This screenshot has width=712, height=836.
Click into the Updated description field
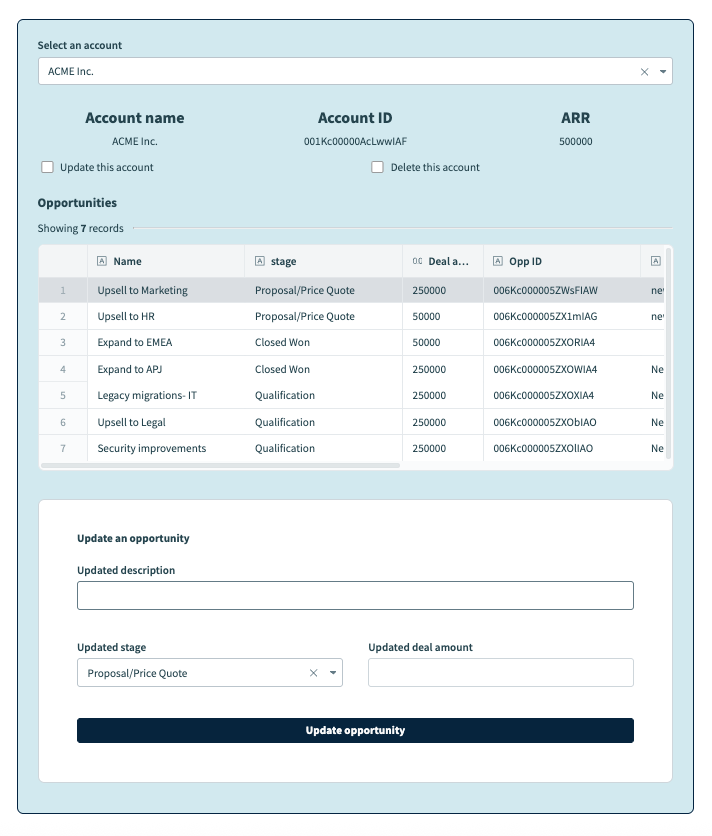point(355,595)
